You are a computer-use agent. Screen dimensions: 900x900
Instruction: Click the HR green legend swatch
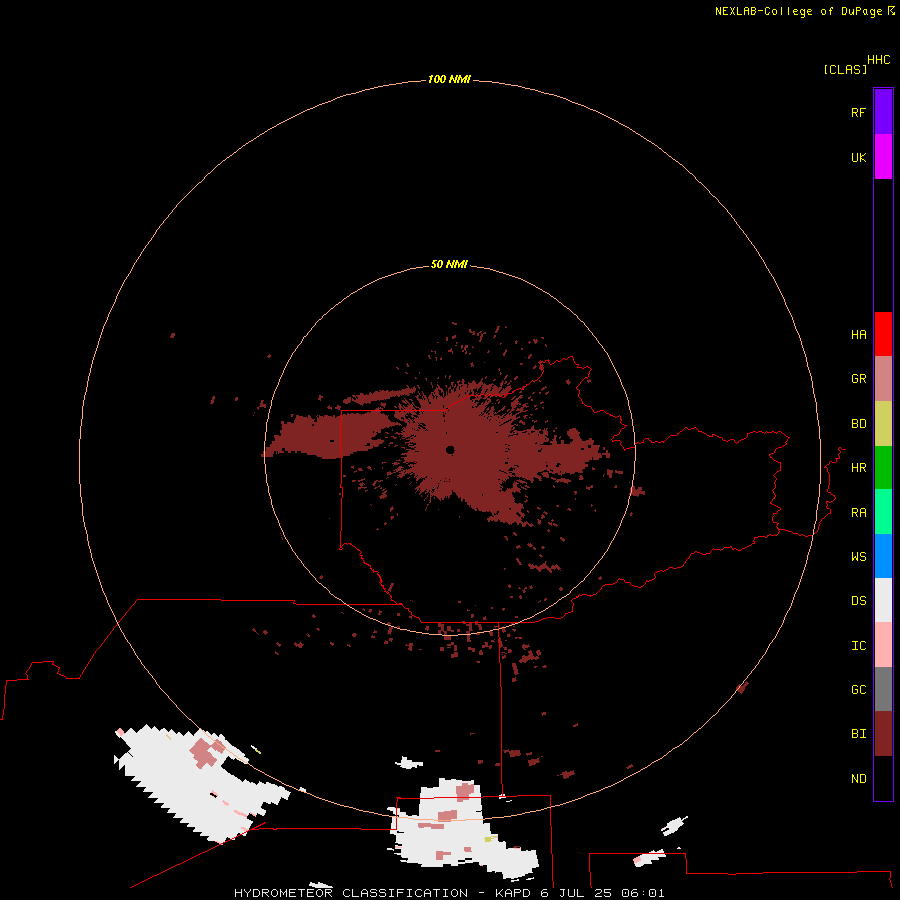[883, 468]
